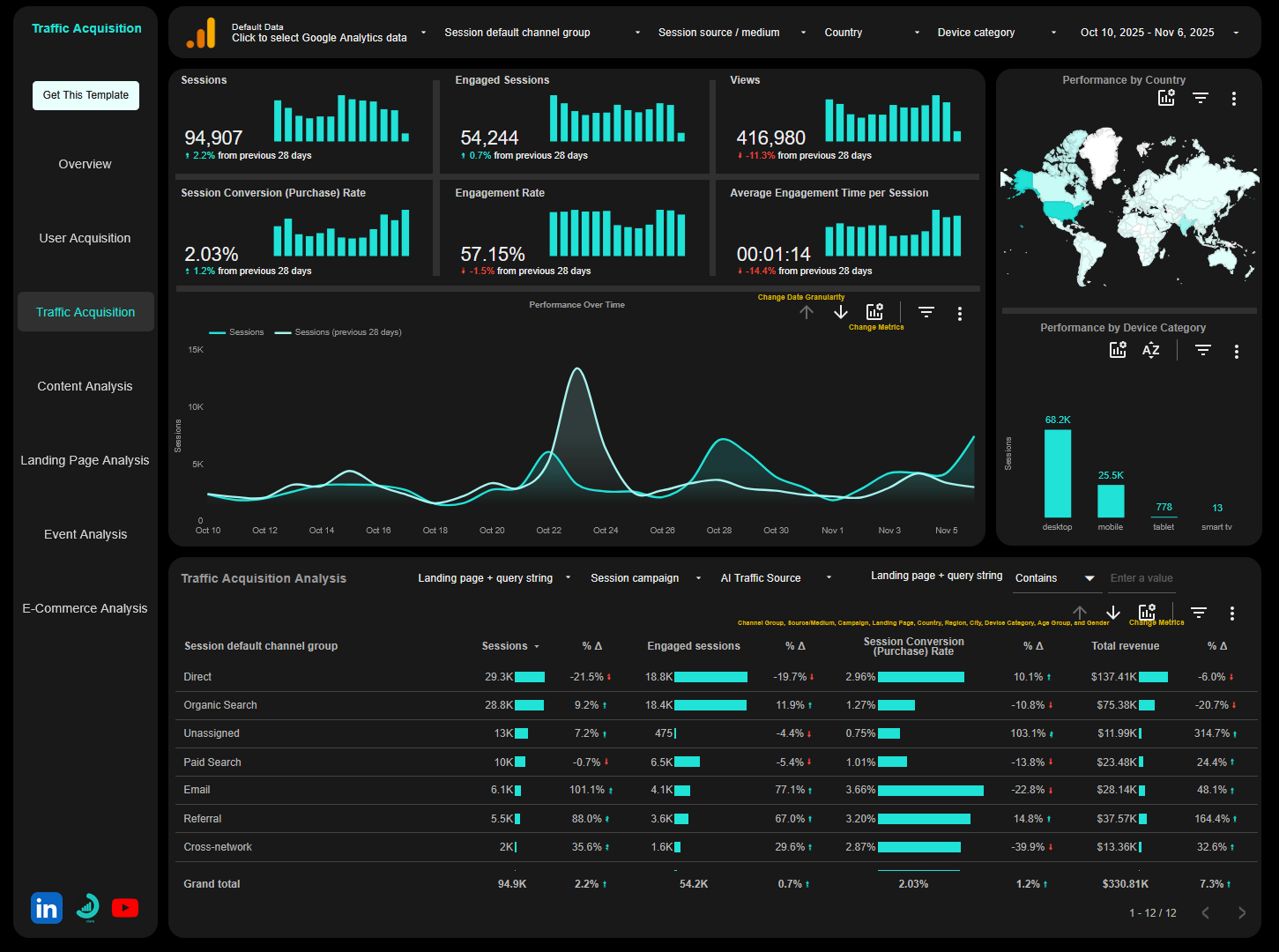Image resolution: width=1279 pixels, height=952 pixels.
Task: Select Event Analysis in the navigation
Action: [85, 534]
